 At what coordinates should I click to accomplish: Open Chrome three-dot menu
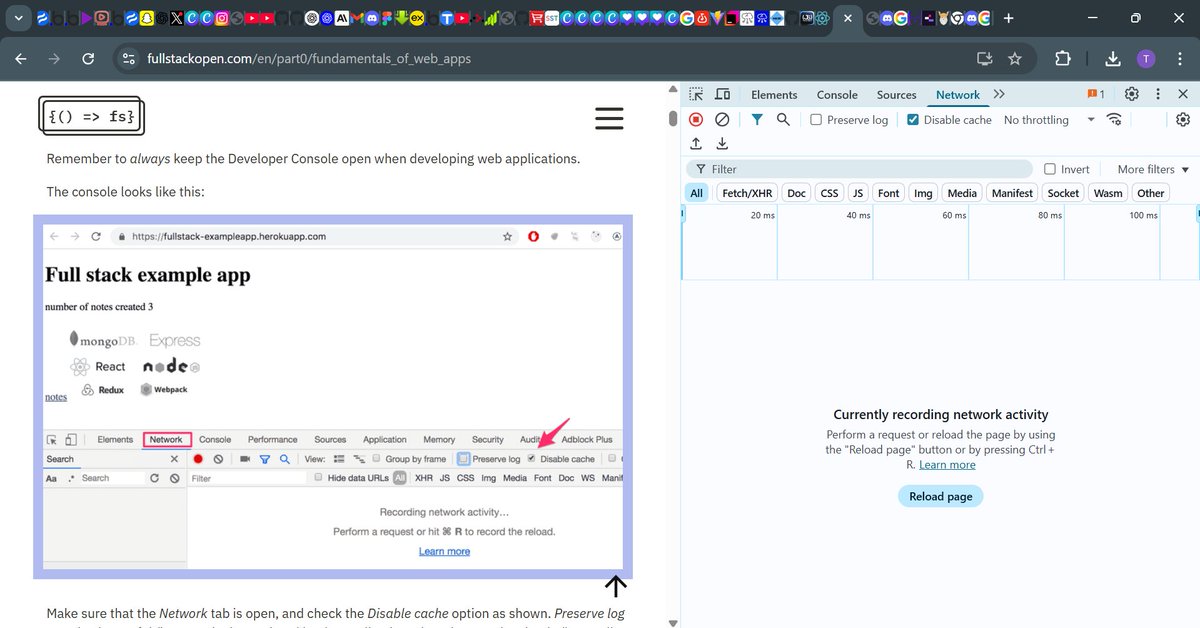(1179, 59)
